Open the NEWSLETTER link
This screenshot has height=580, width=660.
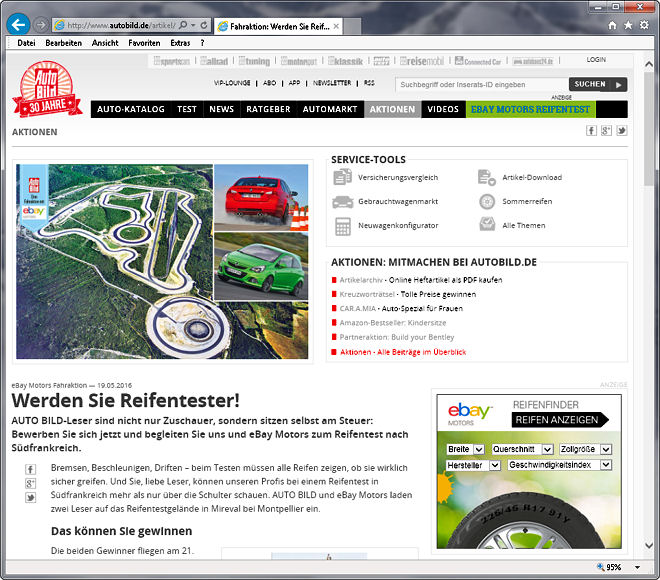point(332,83)
